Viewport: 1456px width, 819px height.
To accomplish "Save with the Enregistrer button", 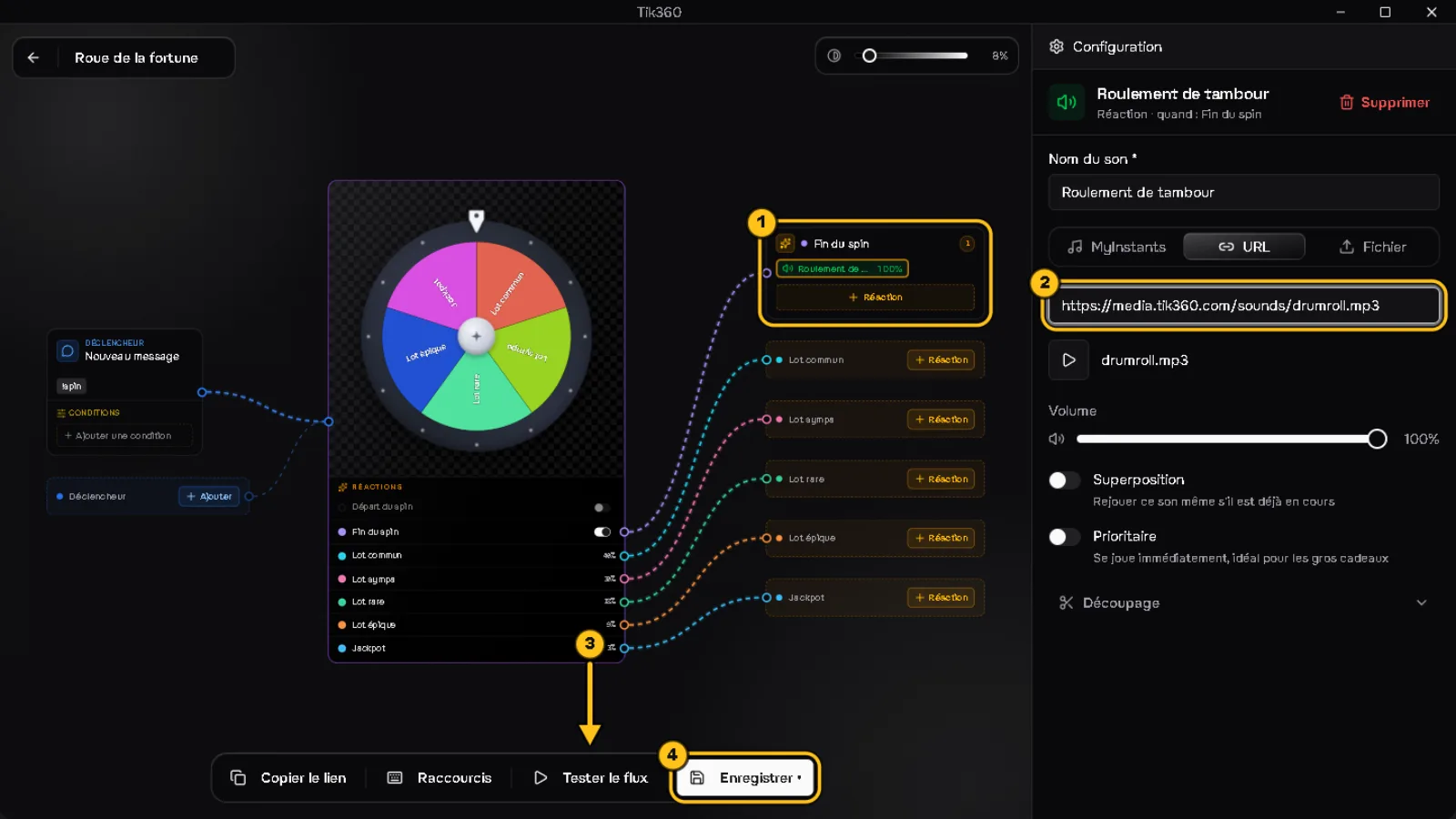I will point(745,778).
